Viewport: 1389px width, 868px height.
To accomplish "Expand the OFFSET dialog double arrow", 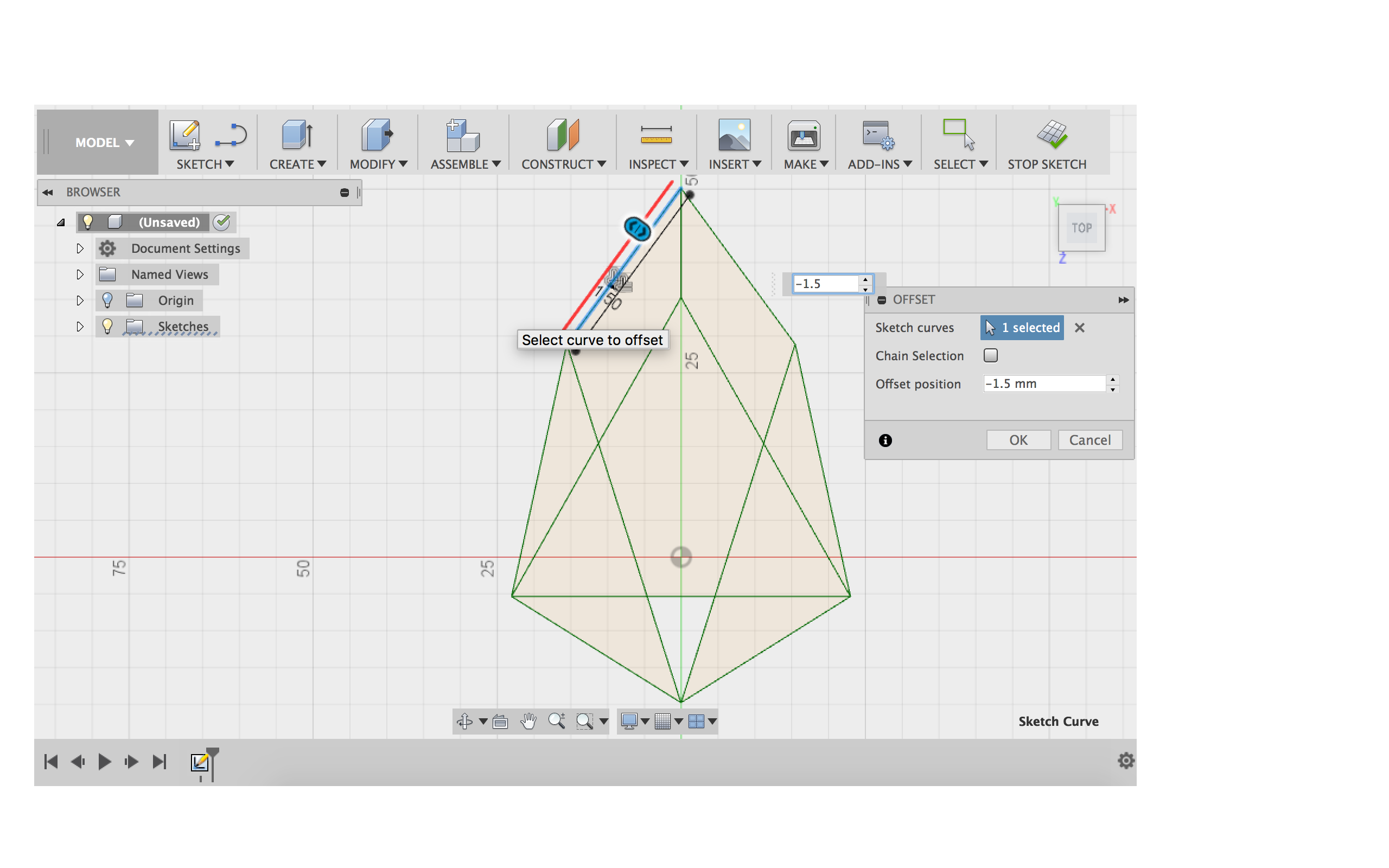I will (1123, 299).
